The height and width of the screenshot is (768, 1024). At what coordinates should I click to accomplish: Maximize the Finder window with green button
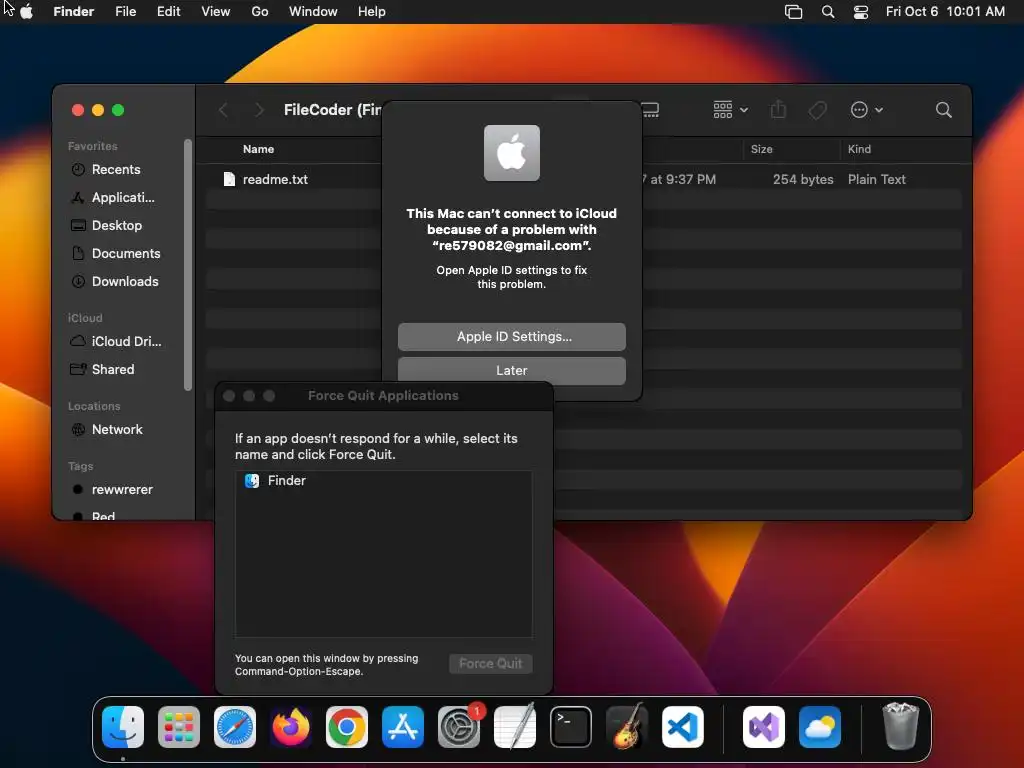click(x=118, y=110)
